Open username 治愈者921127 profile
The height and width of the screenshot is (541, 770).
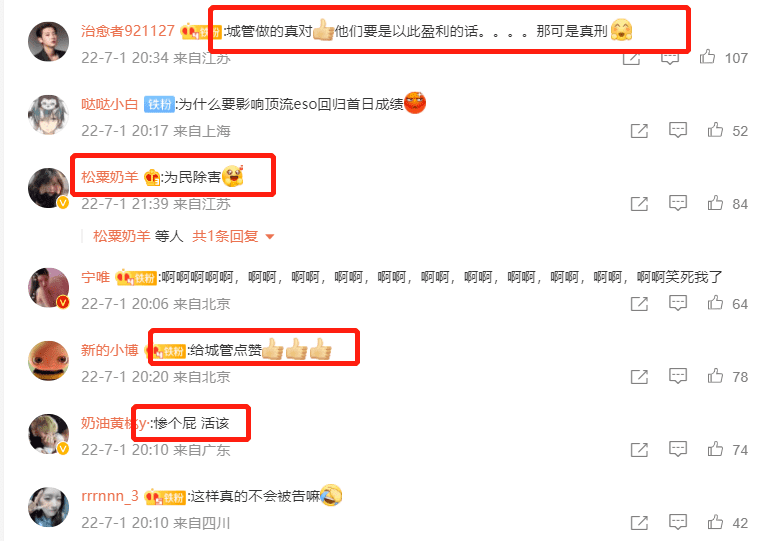click(x=128, y=31)
